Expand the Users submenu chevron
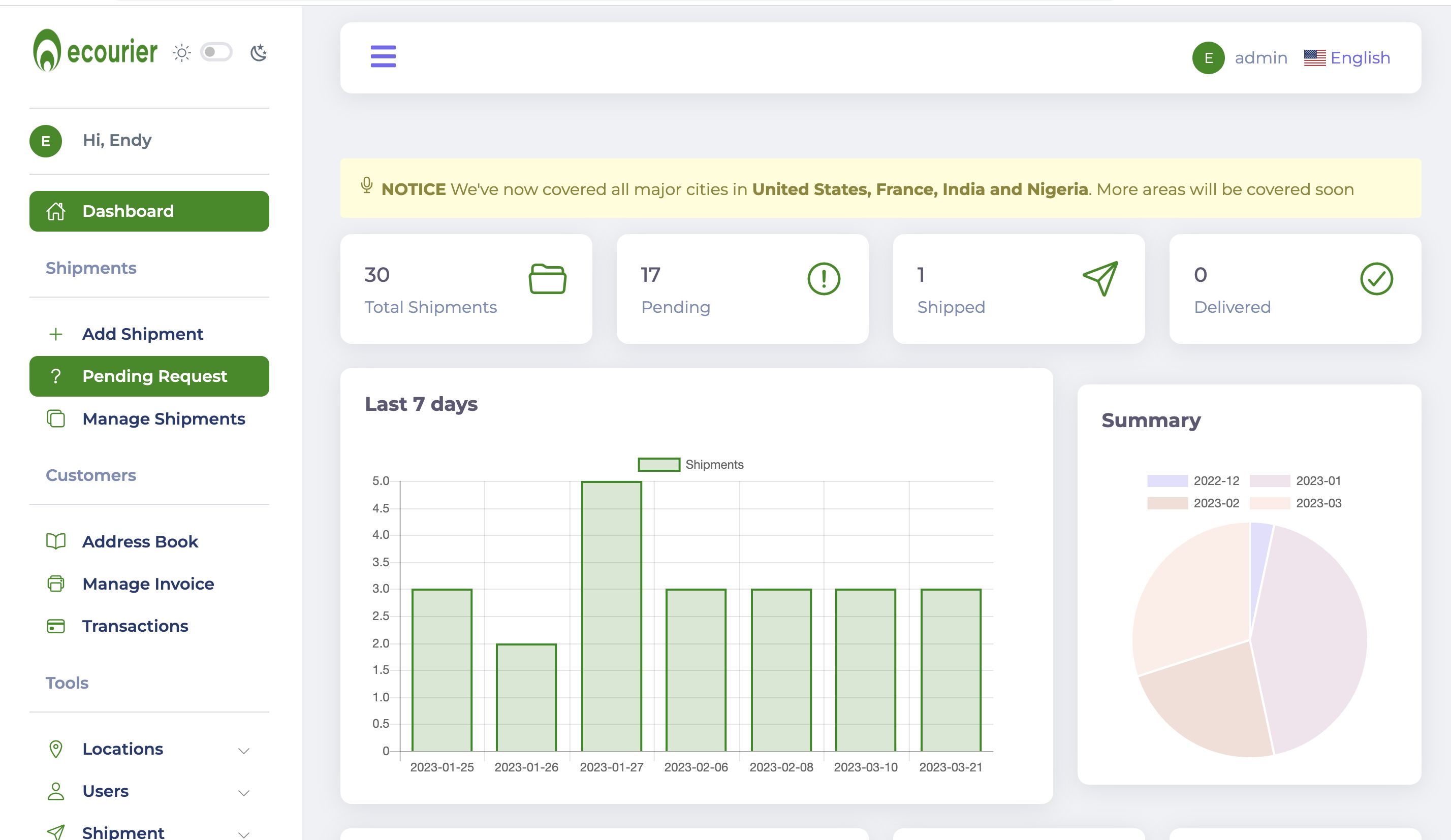Screen dimensions: 1451x840 pyautogui.click(x=243, y=793)
